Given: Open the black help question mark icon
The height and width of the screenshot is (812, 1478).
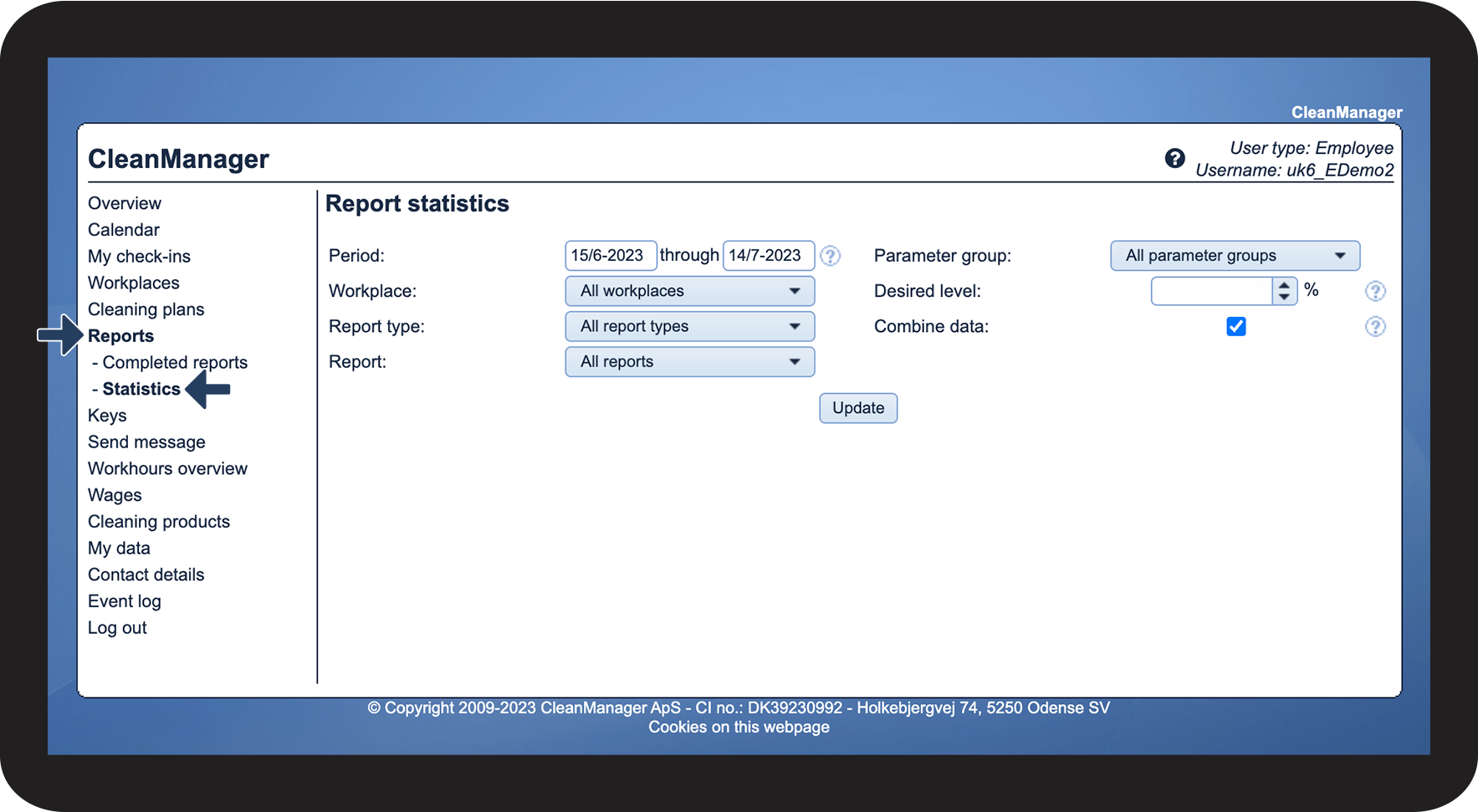Looking at the screenshot, I should tap(1174, 158).
